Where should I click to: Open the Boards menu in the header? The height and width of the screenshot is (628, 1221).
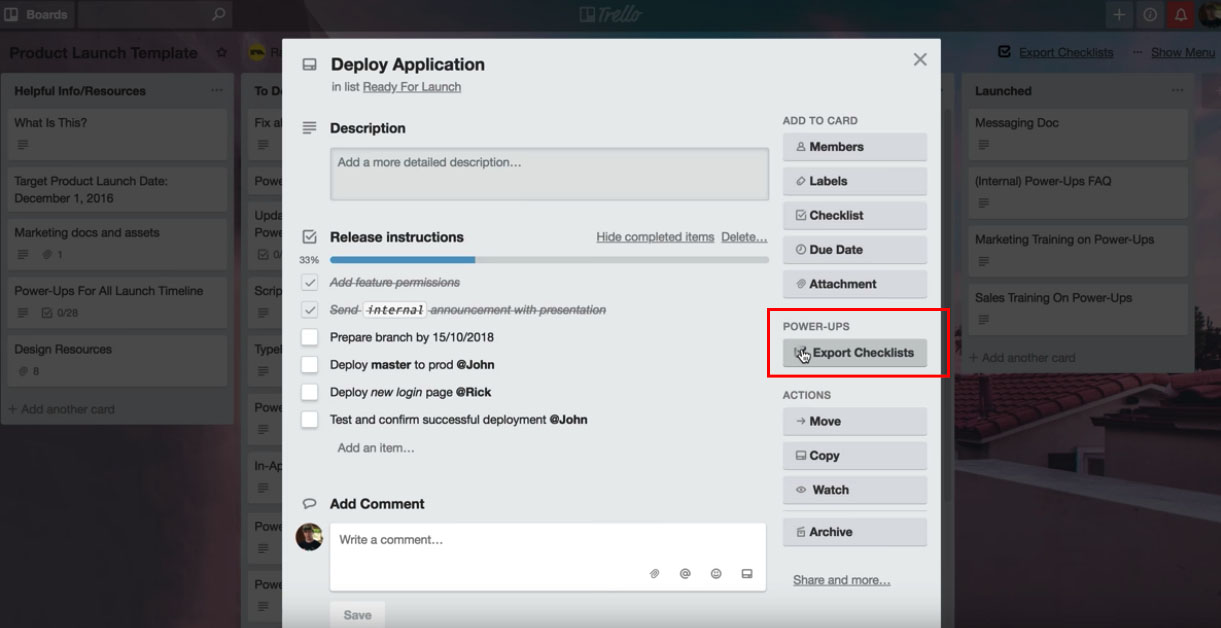click(x=37, y=15)
